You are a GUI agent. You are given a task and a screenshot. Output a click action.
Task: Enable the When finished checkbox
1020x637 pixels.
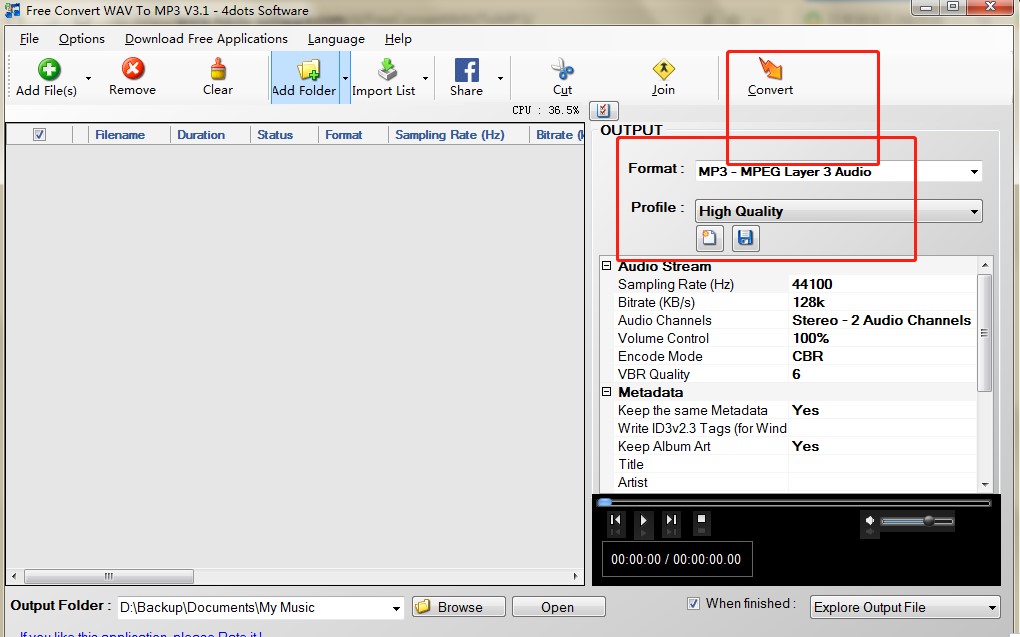tap(693, 603)
